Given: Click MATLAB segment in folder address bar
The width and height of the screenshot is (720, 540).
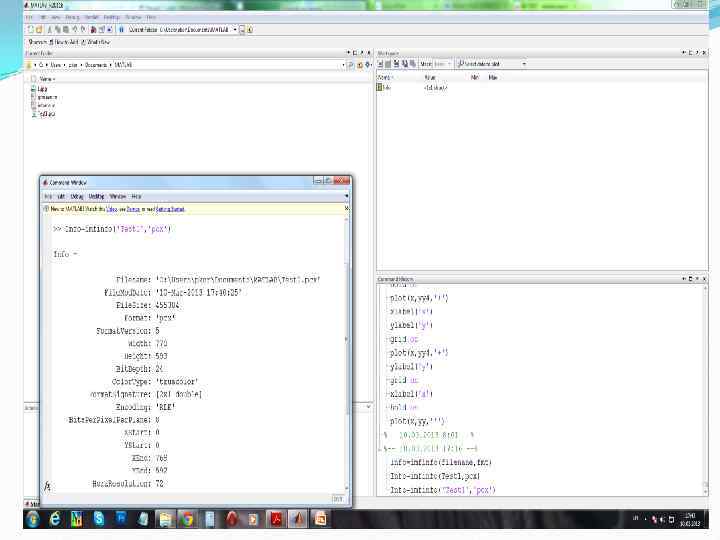Looking at the screenshot, I should [x=123, y=65].
